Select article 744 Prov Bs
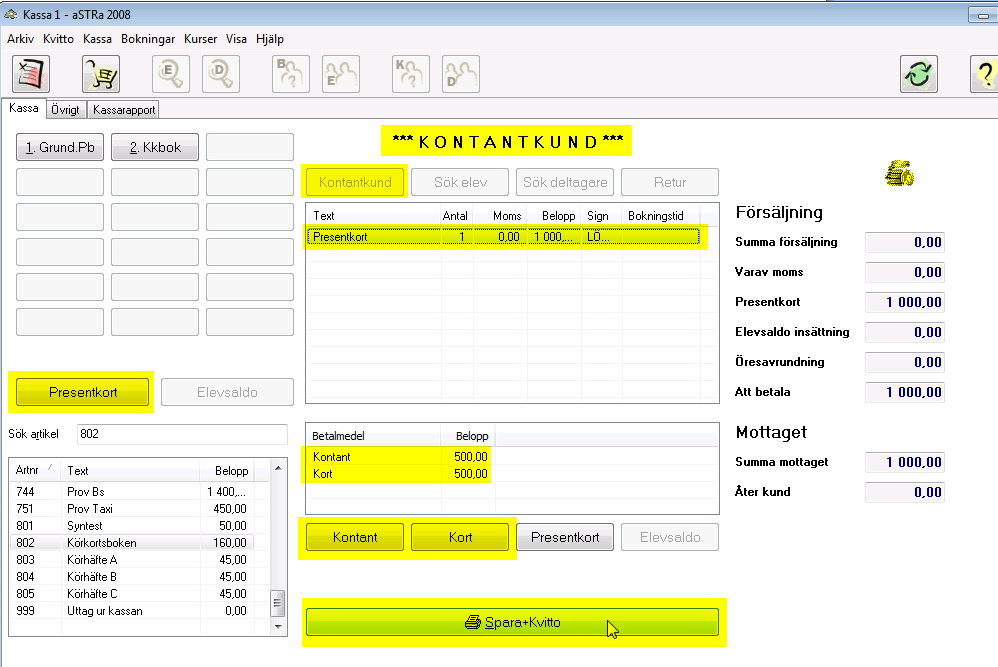This screenshot has width=998, height=667. click(x=132, y=491)
